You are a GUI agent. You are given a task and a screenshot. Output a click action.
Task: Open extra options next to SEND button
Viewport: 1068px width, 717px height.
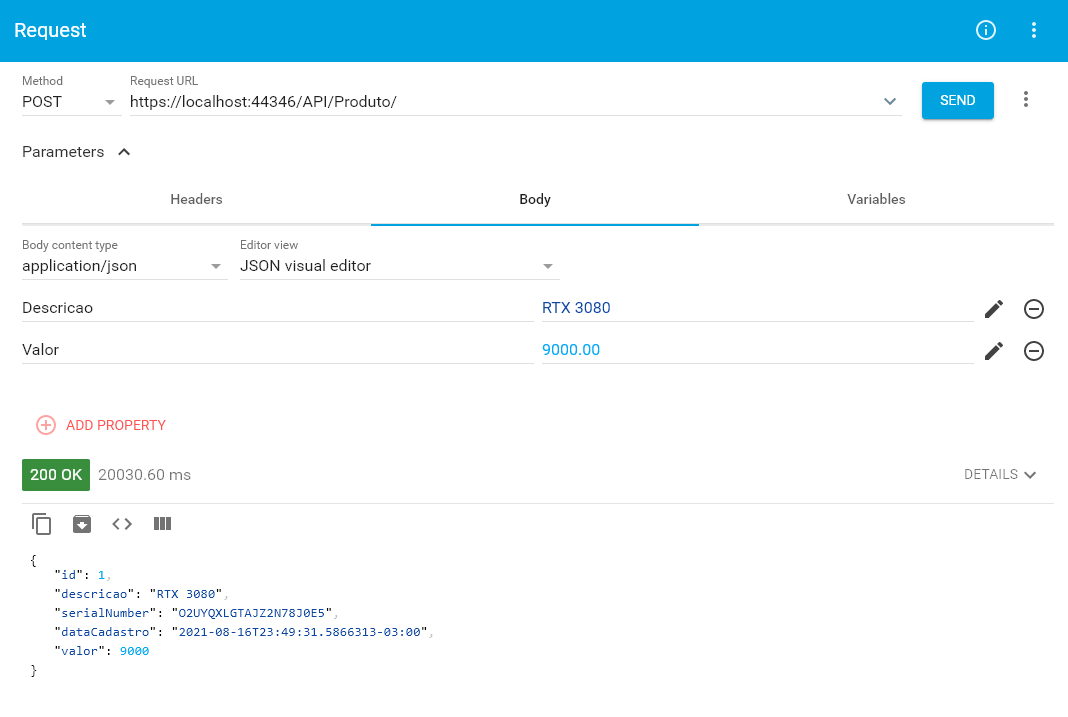(x=1026, y=100)
